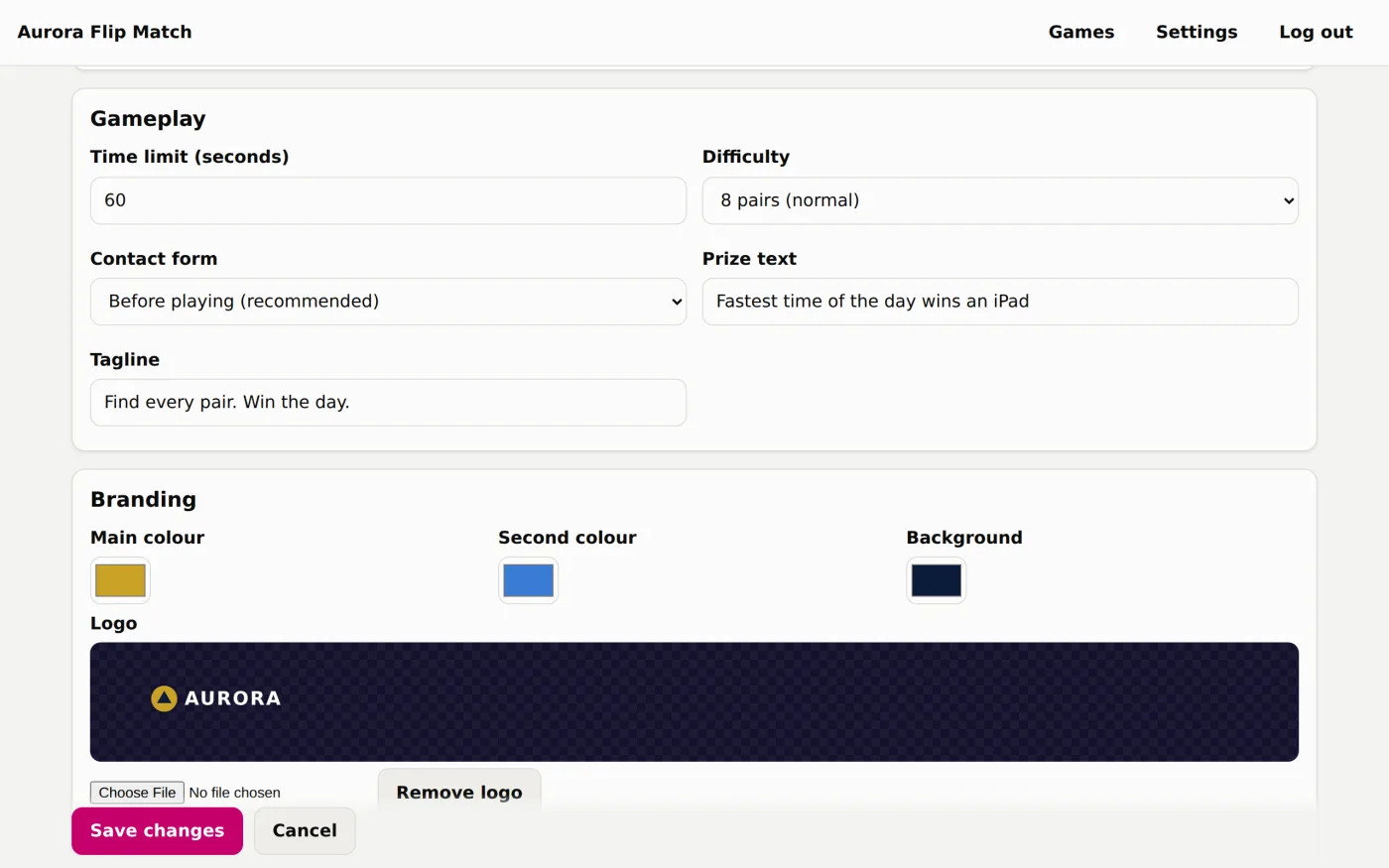
Task: Click the 'Second colour' label
Action: click(x=568, y=538)
